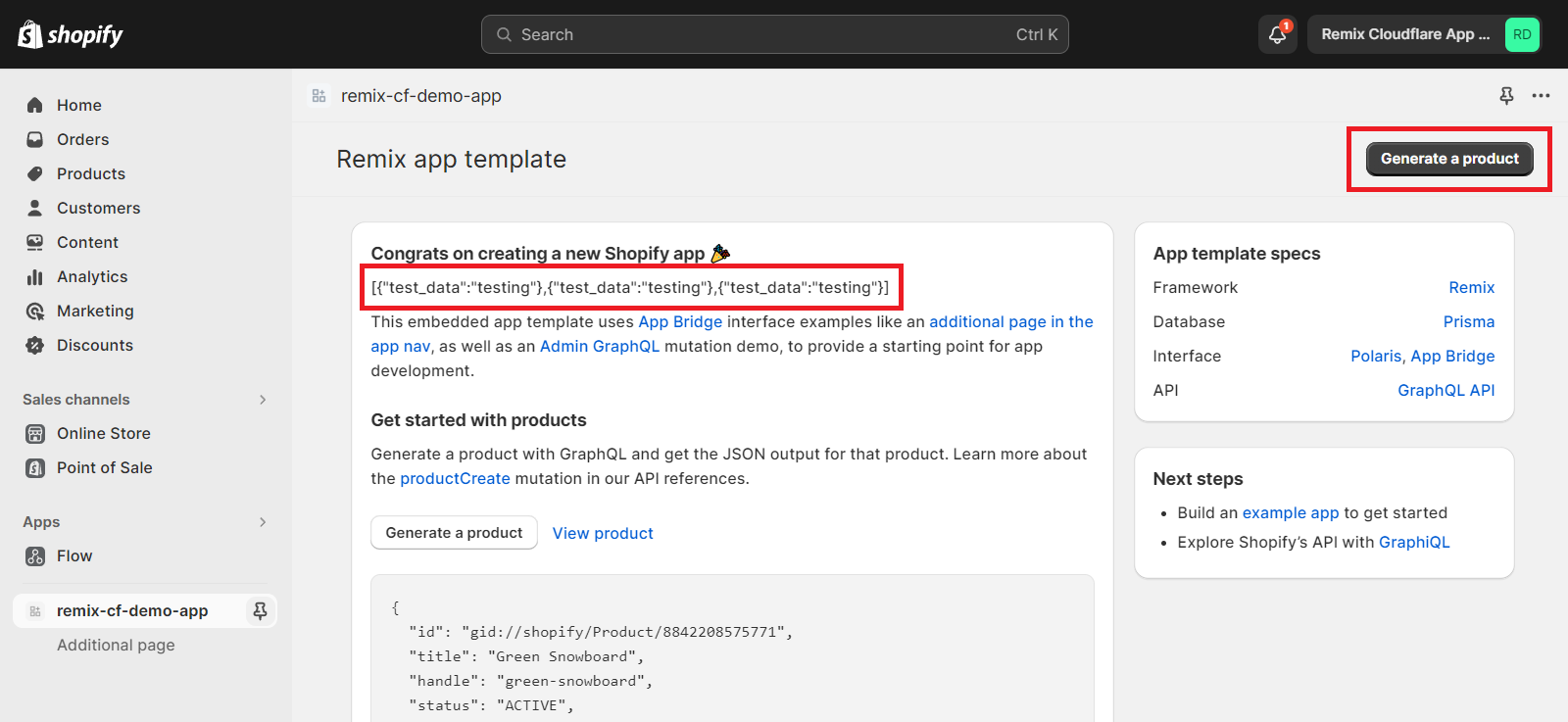Click the "status": "ACTIVE" JSON line
The height and width of the screenshot is (722, 1568).
tap(491, 705)
